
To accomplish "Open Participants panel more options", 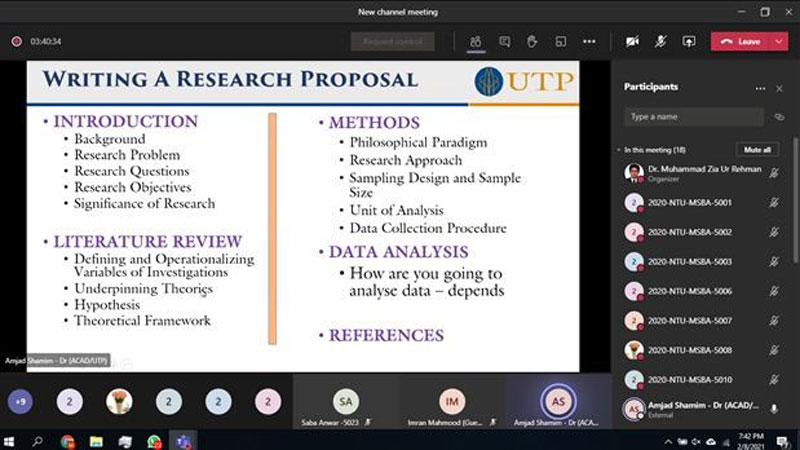I will click(x=760, y=88).
